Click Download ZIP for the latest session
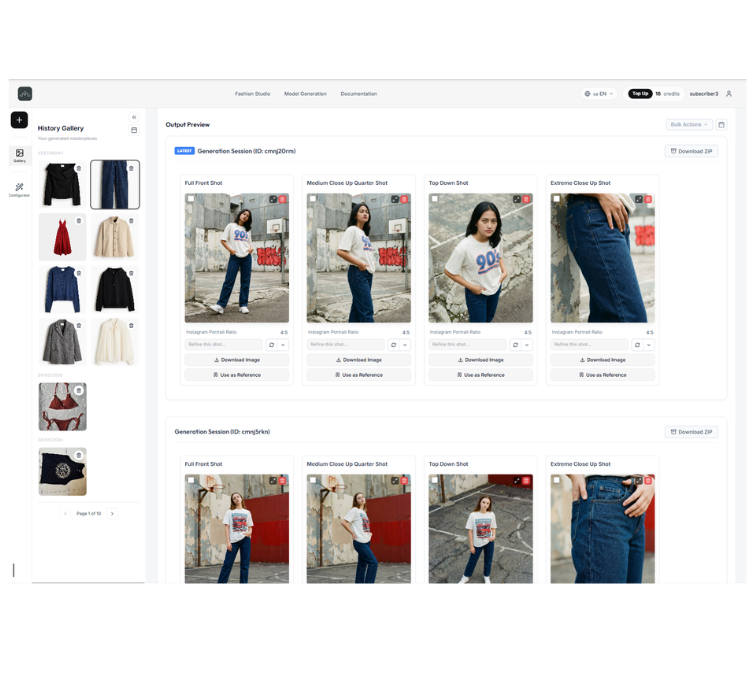The height and width of the screenshot is (674, 752). pos(691,151)
